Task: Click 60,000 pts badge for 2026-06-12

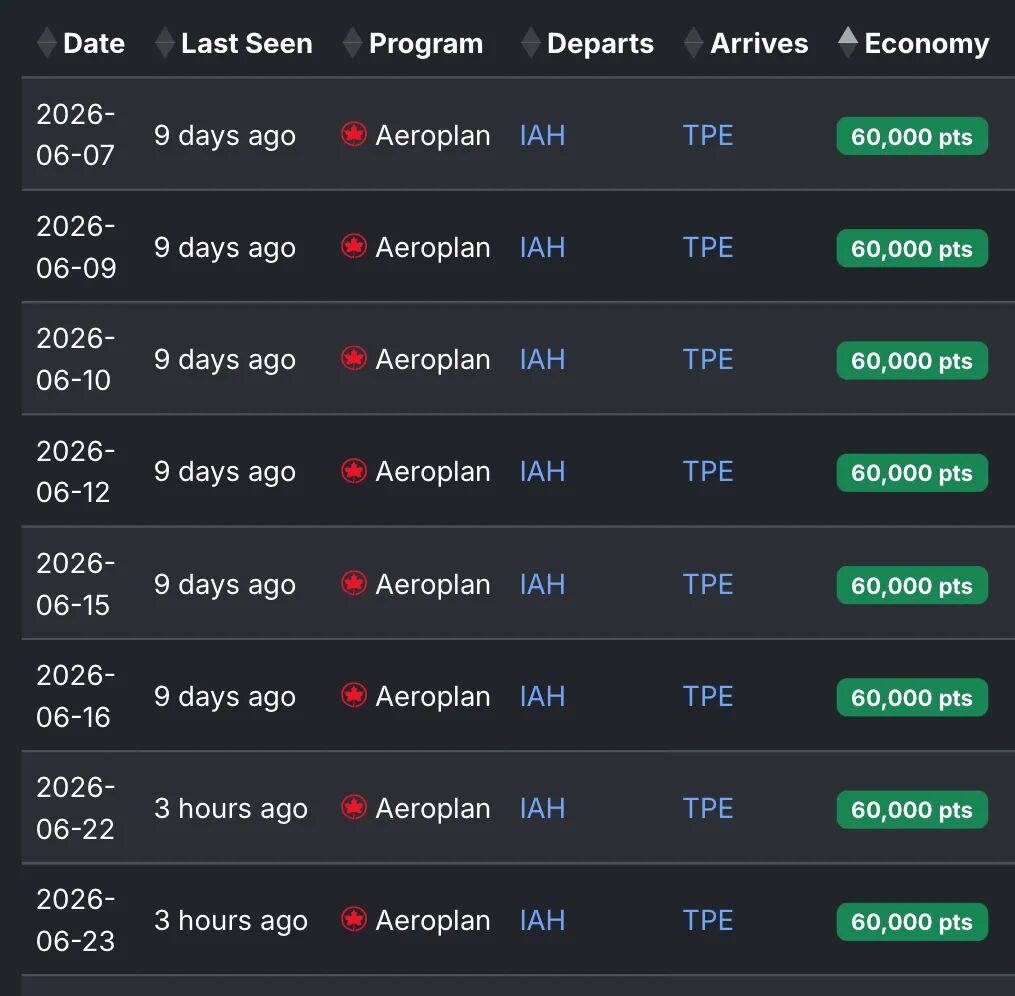Action: click(912, 473)
